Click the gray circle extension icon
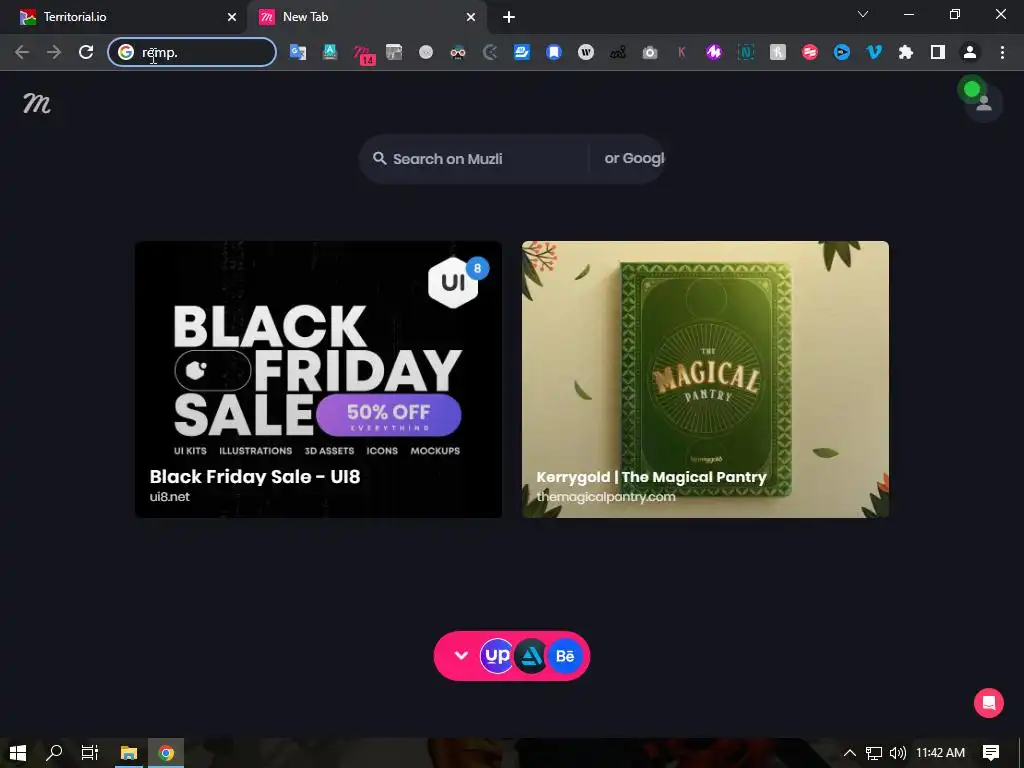The width and height of the screenshot is (1024, 768). tap(426, 52)
